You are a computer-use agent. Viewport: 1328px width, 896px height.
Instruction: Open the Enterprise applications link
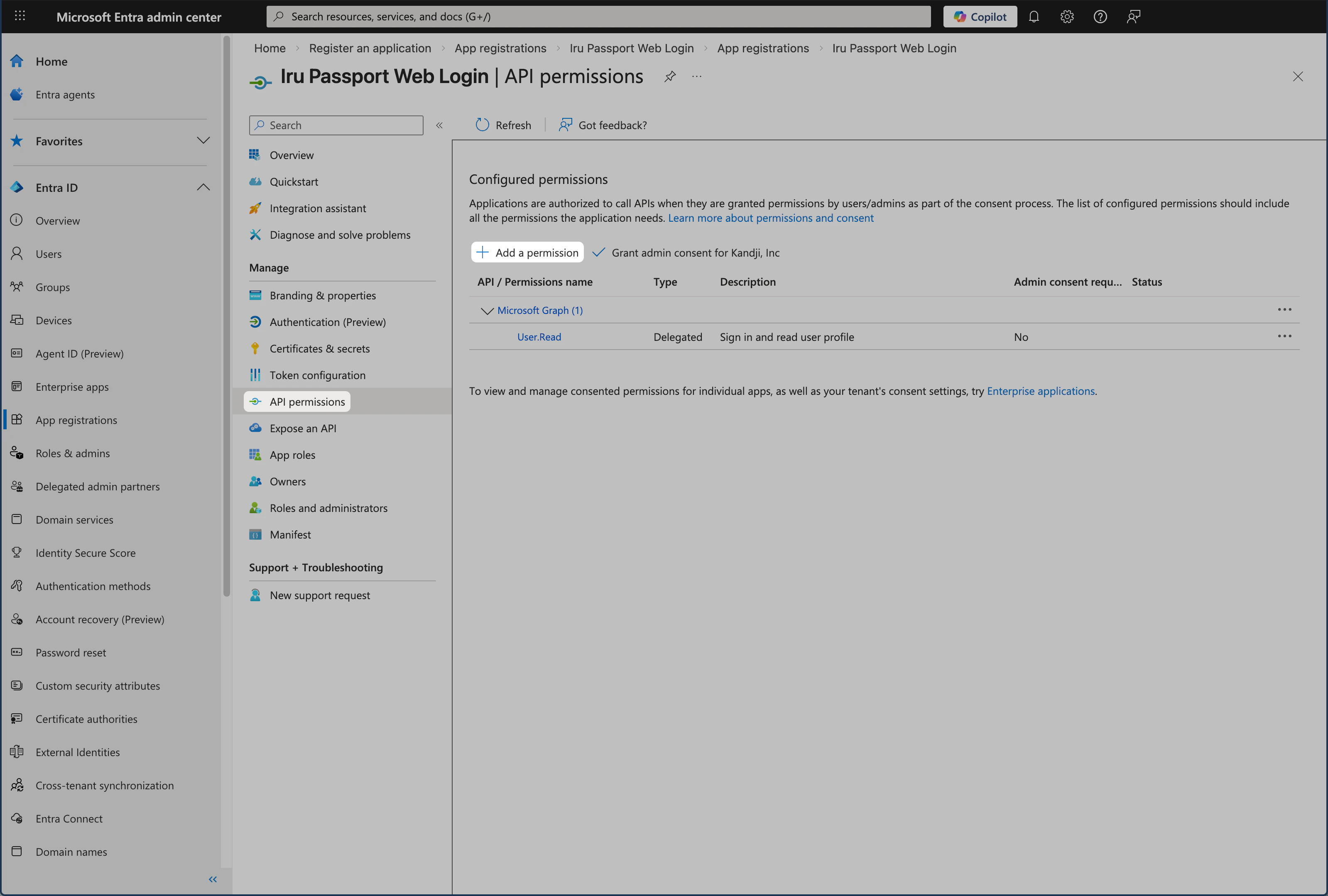1041,391
